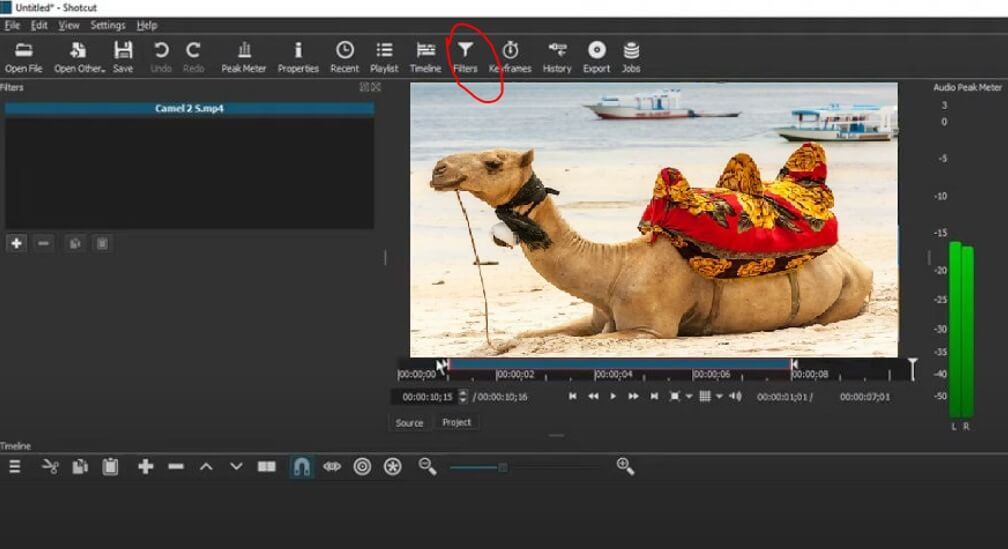Screen dimensions: 1008x549
Task: Show the Timeline panel from toolbar
Action: click(425, 57)
